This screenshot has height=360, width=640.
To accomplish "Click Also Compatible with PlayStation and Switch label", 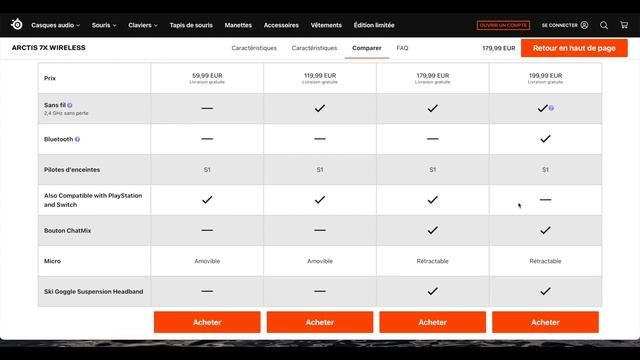I will click(93, 200).
